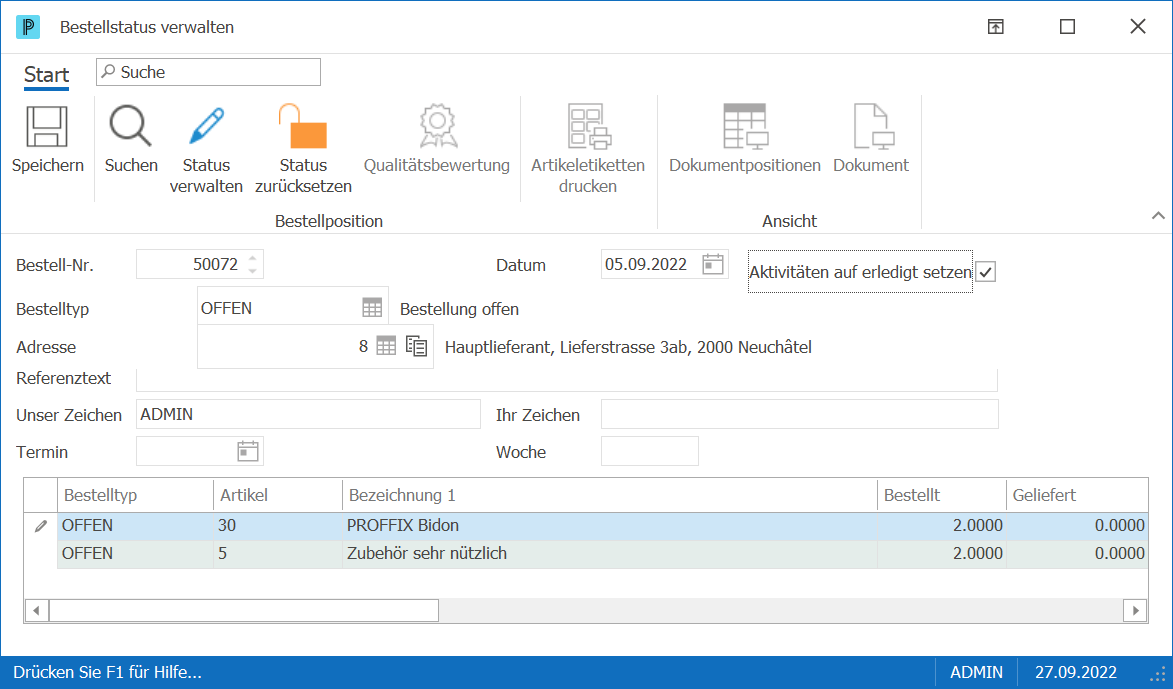Click Artikel cell 30
The width and height of the screenshot is (1173, 689).
(x=278, y=526)
